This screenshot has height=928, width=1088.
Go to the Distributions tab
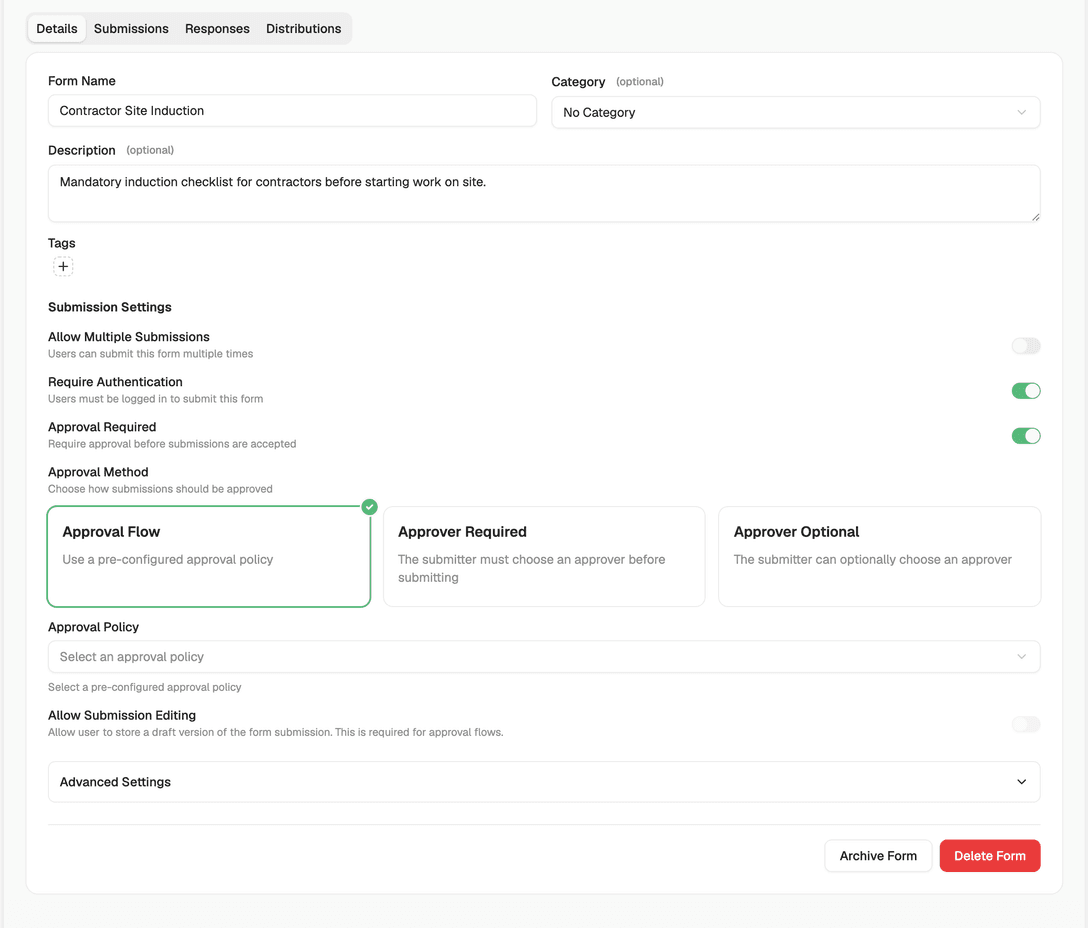click(x=303, y=28)
